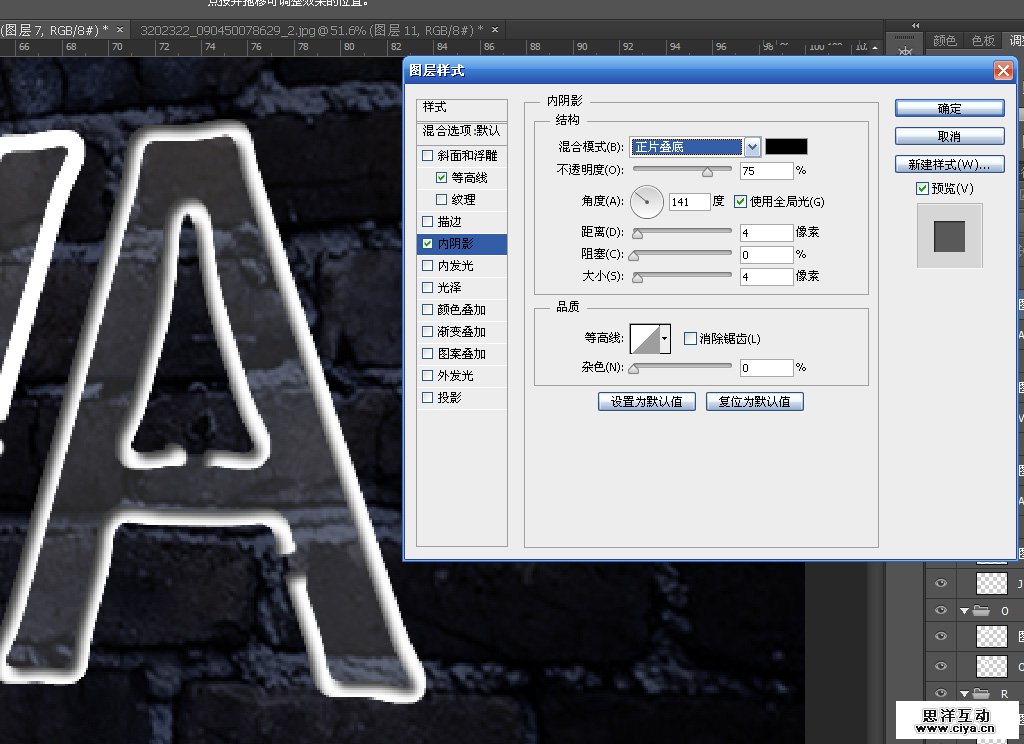Hide layer group O with eye icon
The width and height of the screenshot is (1024, 744).
[940, 611]
